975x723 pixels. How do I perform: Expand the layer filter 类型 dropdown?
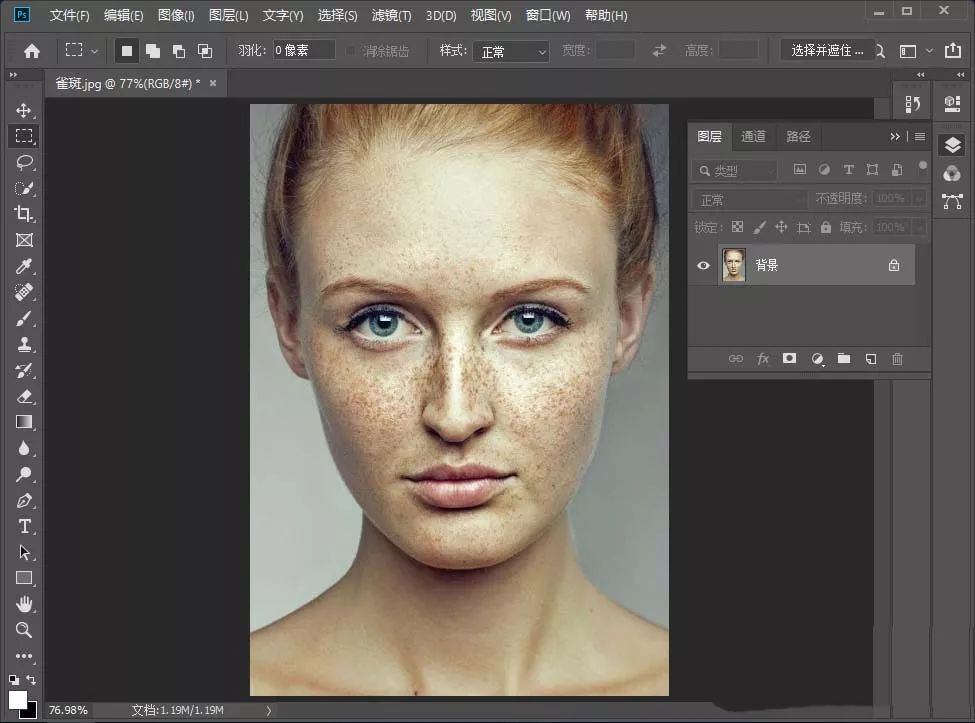pos(736,170)
